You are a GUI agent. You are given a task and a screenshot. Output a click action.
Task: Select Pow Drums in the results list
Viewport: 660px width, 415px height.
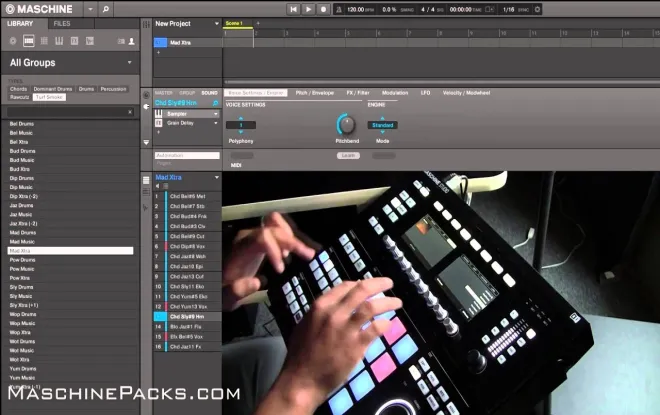pos(71,260)
